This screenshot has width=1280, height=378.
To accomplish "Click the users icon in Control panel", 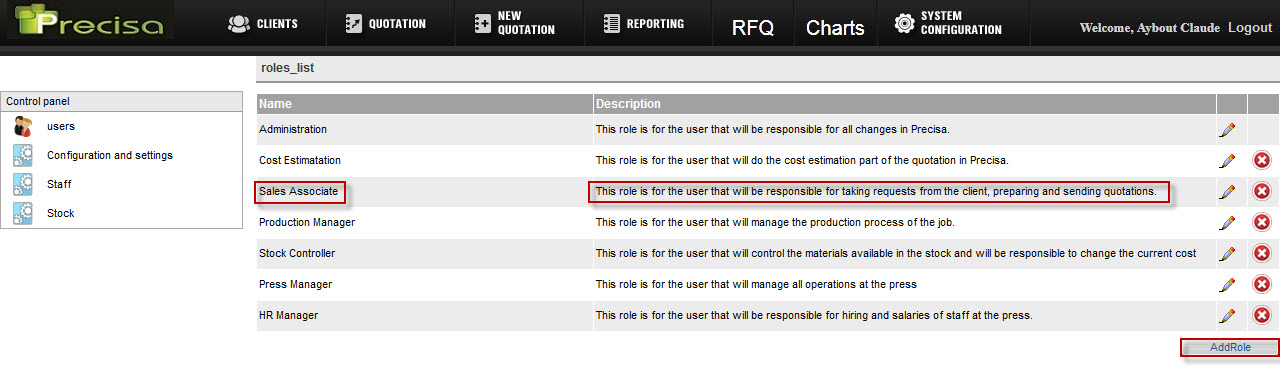I will 23,127.
